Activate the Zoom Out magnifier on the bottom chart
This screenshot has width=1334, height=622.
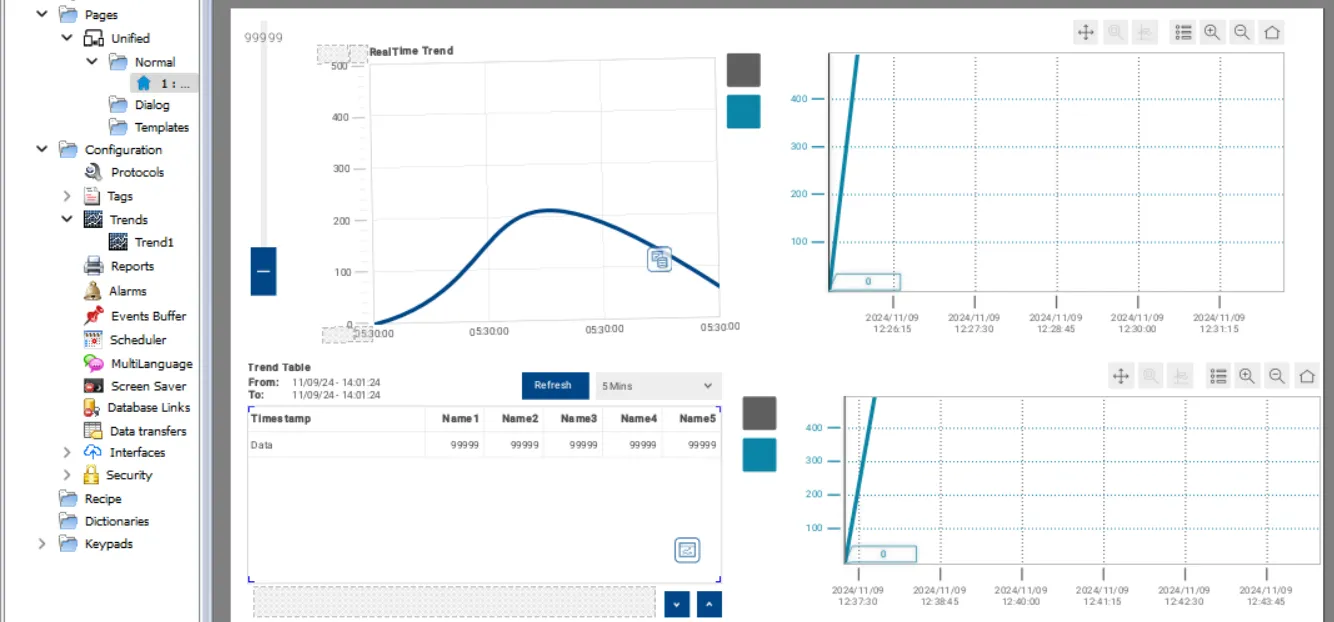1277,377
